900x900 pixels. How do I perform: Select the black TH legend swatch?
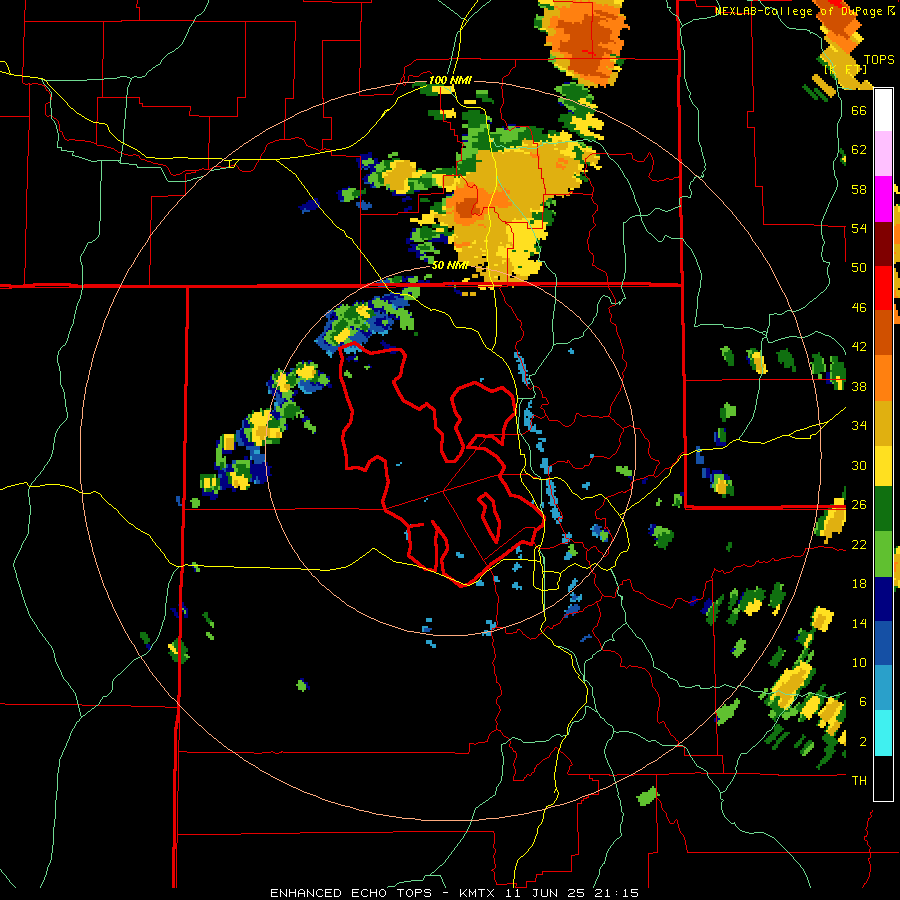tap(883, 777)
